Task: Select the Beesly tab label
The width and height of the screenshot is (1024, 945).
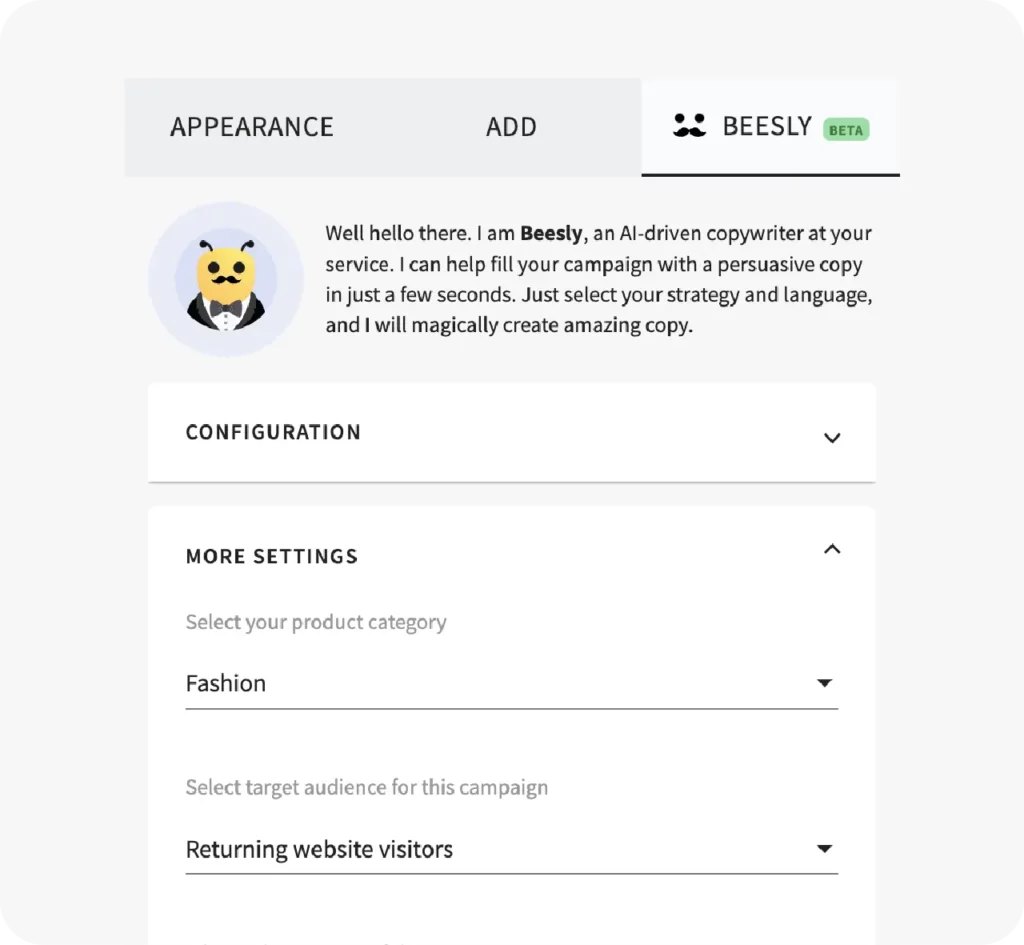Action: coord(767,126)
